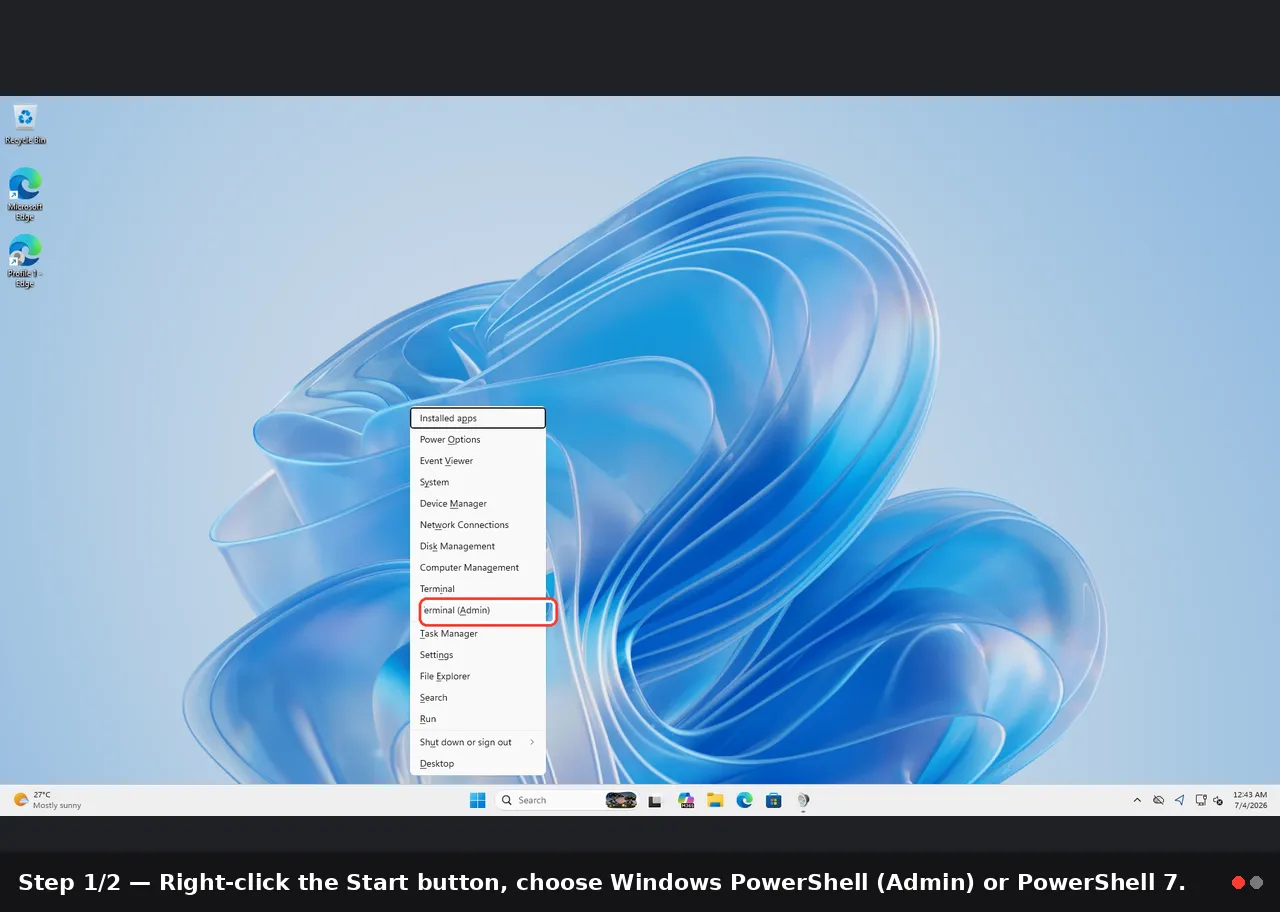Open Task View icon on taskbar
The image size is (1280, 912).
655,800
